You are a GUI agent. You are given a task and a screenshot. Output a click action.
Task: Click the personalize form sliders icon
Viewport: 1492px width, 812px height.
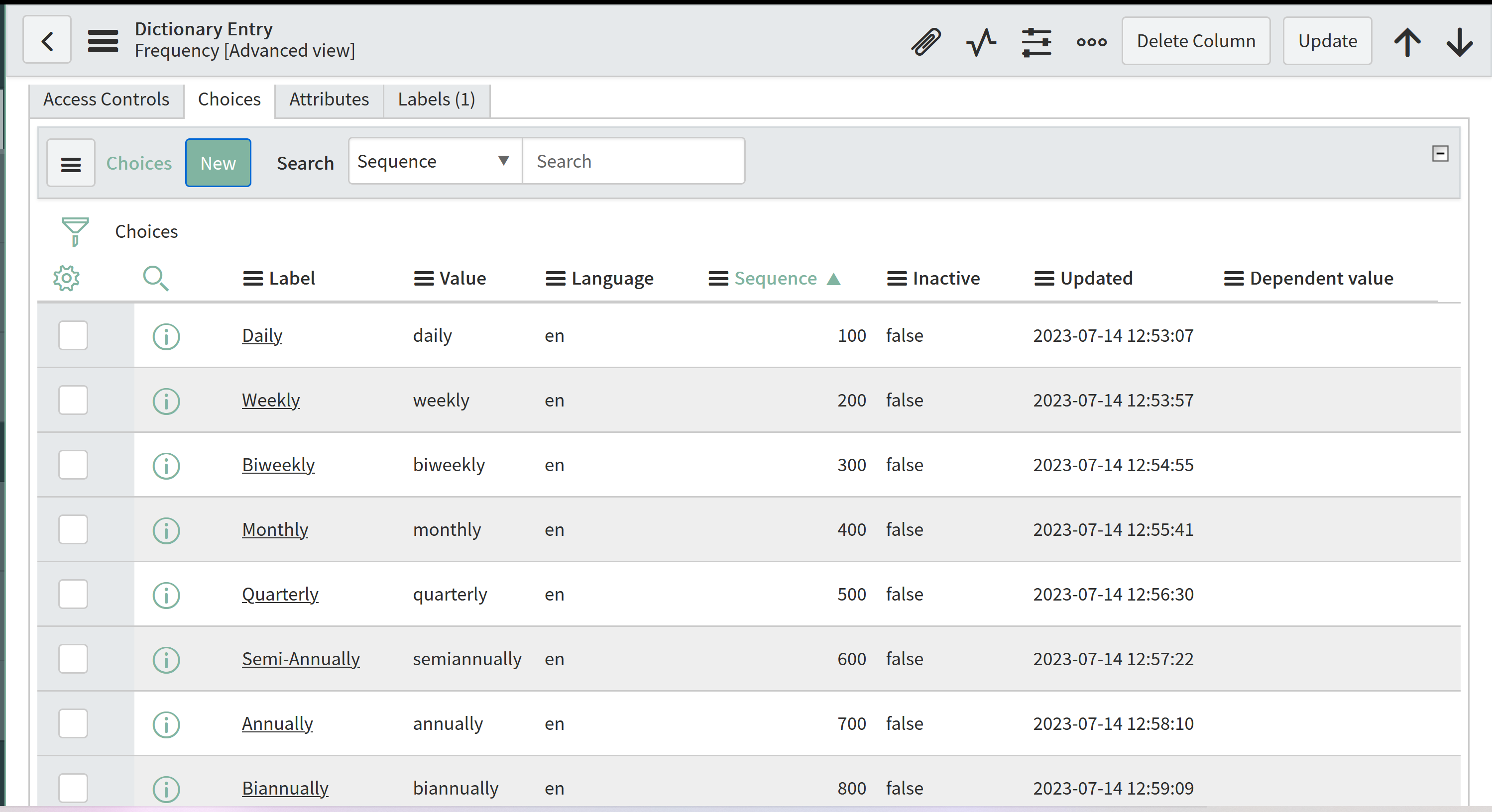pyautogui.click(x=1036, y=42)
